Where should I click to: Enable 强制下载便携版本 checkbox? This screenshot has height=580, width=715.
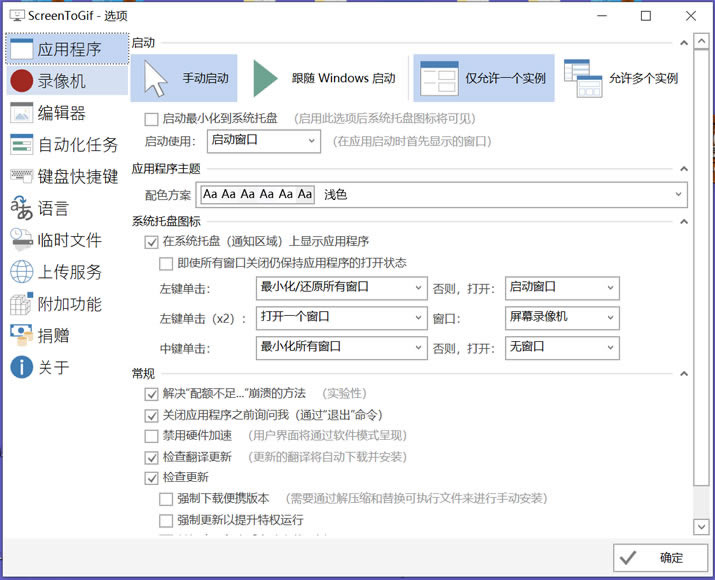166,499
